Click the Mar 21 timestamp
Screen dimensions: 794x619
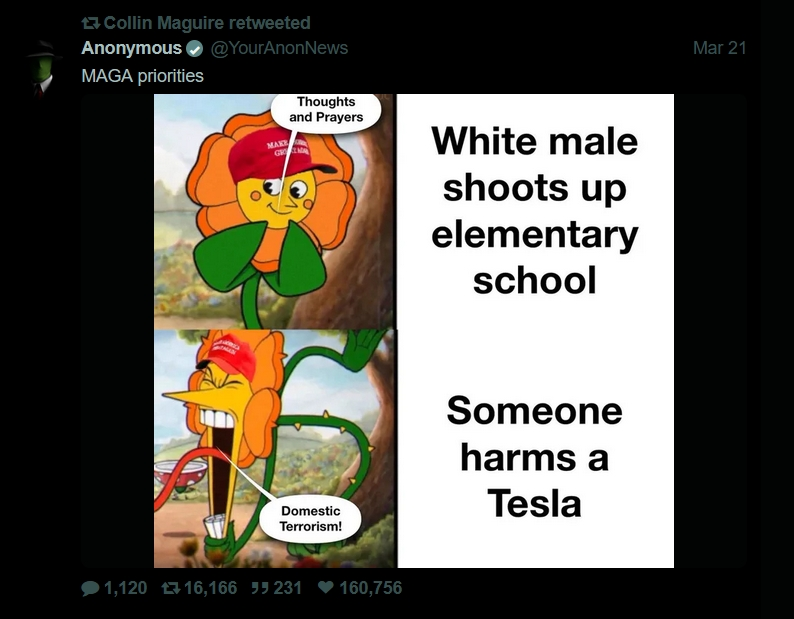720,48
